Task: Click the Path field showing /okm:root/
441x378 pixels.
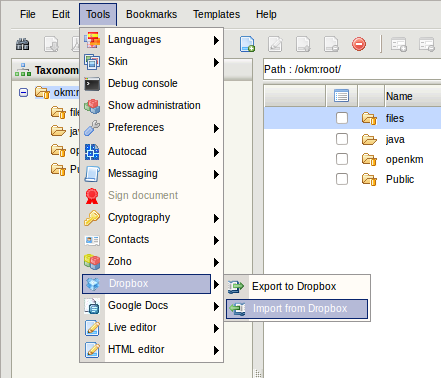Action: click(x=352, y=69)
